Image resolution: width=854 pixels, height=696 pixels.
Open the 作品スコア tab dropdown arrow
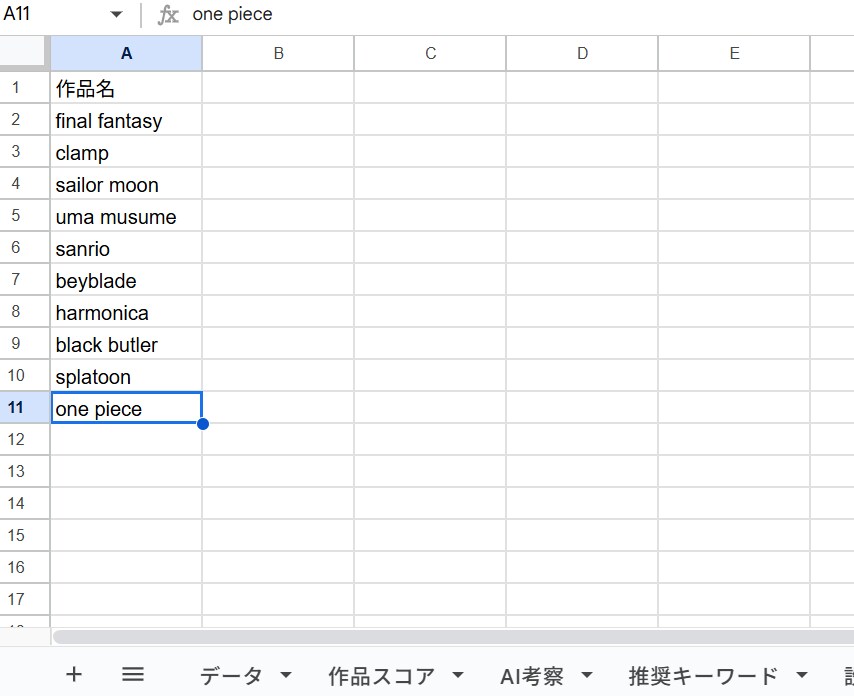[x=458, y=676]
